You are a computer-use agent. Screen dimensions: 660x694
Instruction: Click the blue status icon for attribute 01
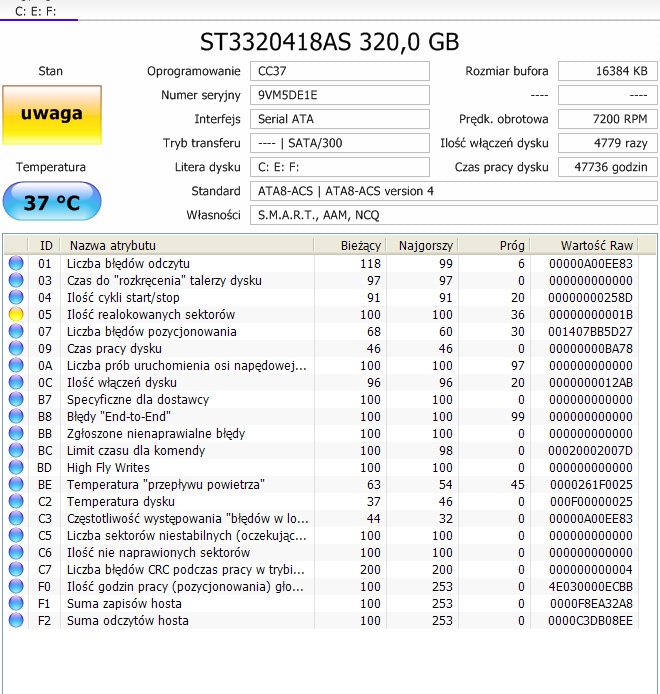[16, 263]
